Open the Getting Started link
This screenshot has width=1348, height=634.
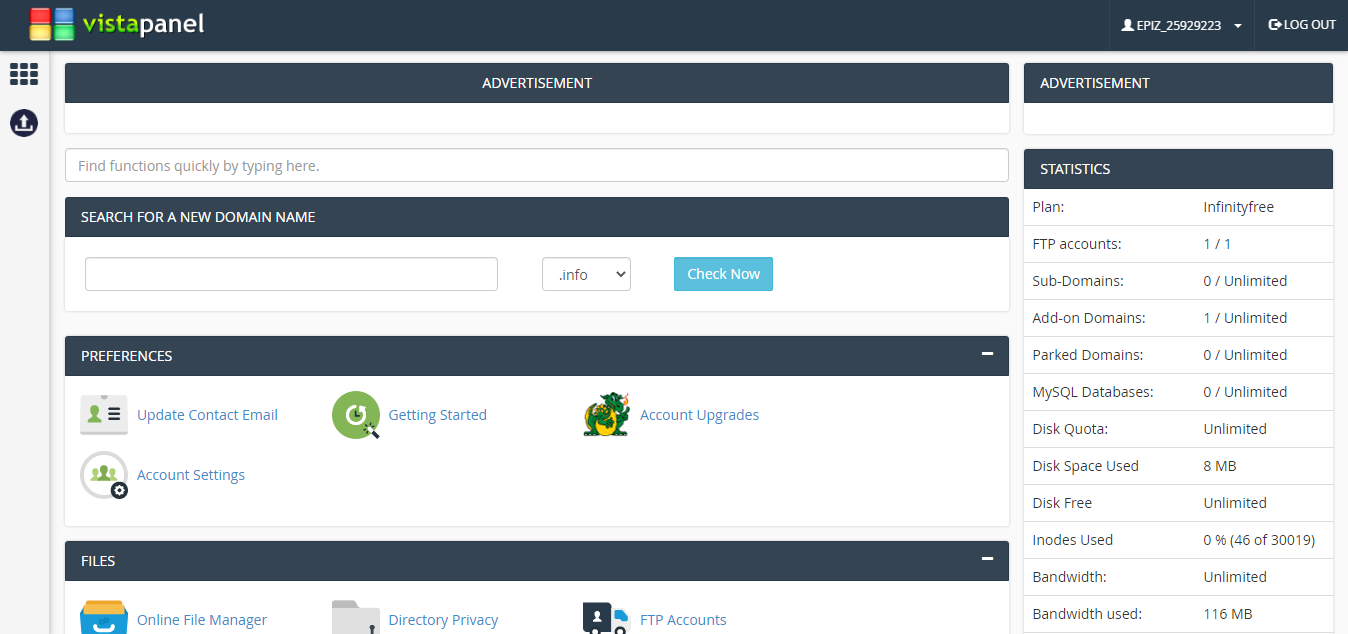[437, 415]
